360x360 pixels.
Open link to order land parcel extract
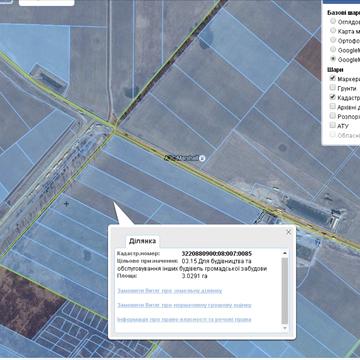coord(170,291)
